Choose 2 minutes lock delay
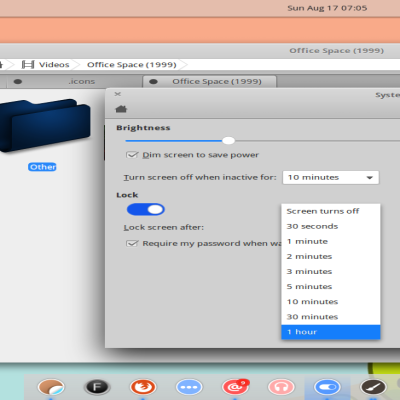Screen dimensions: 400x400 [331, 256]
